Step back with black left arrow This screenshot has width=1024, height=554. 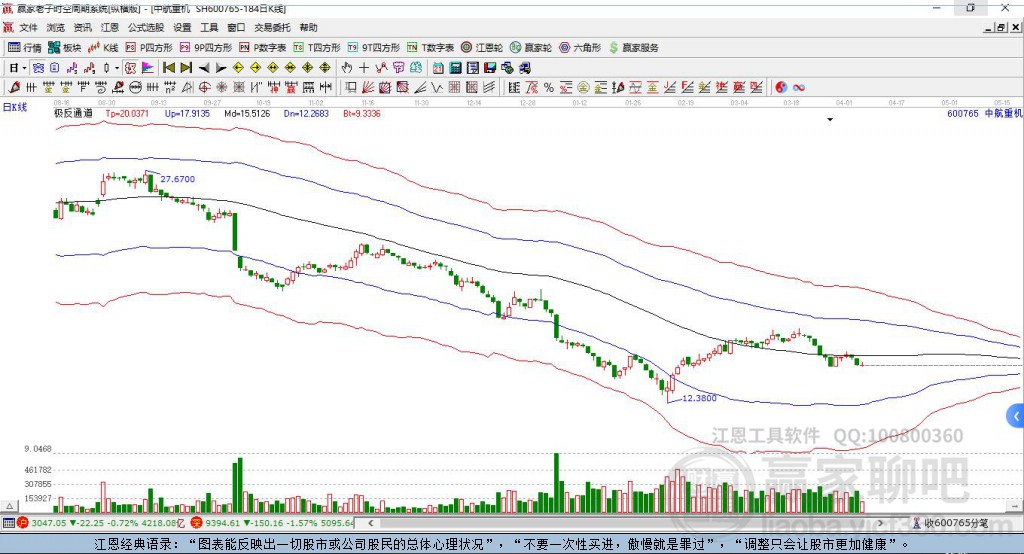coord(204,68)
